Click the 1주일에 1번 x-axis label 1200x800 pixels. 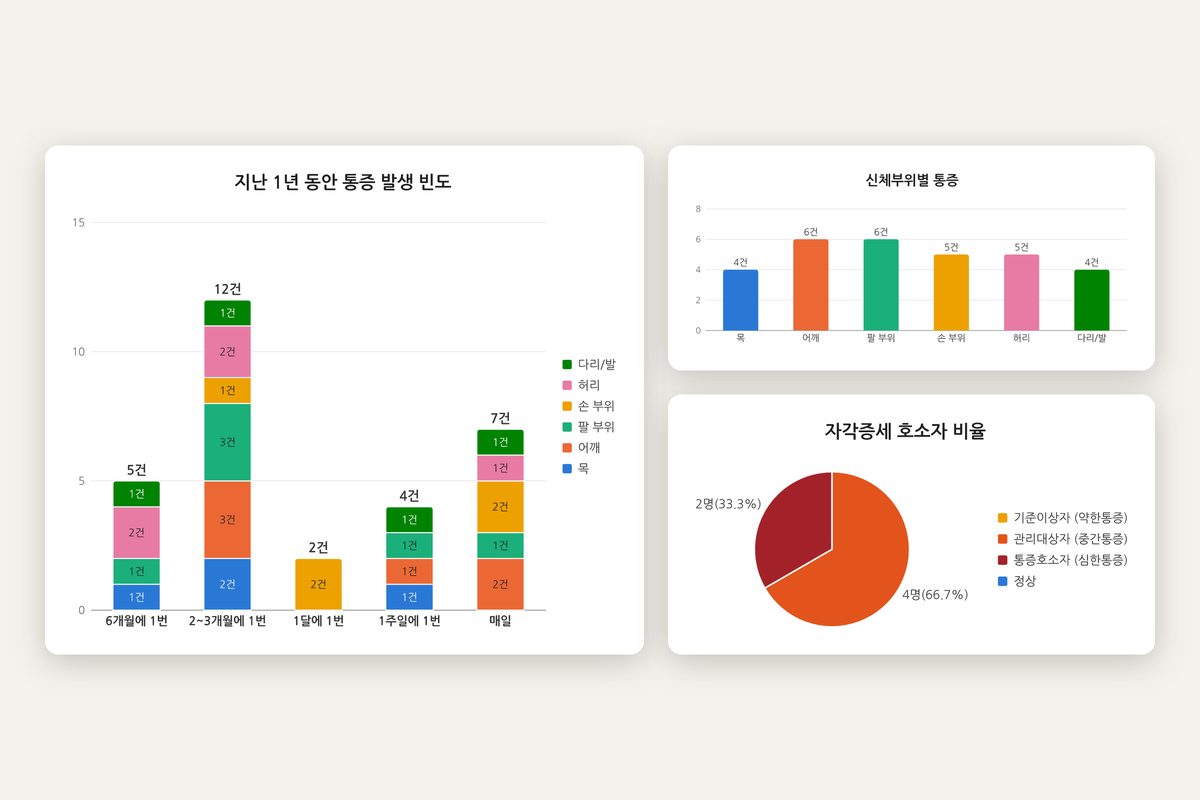click(409, 621)
